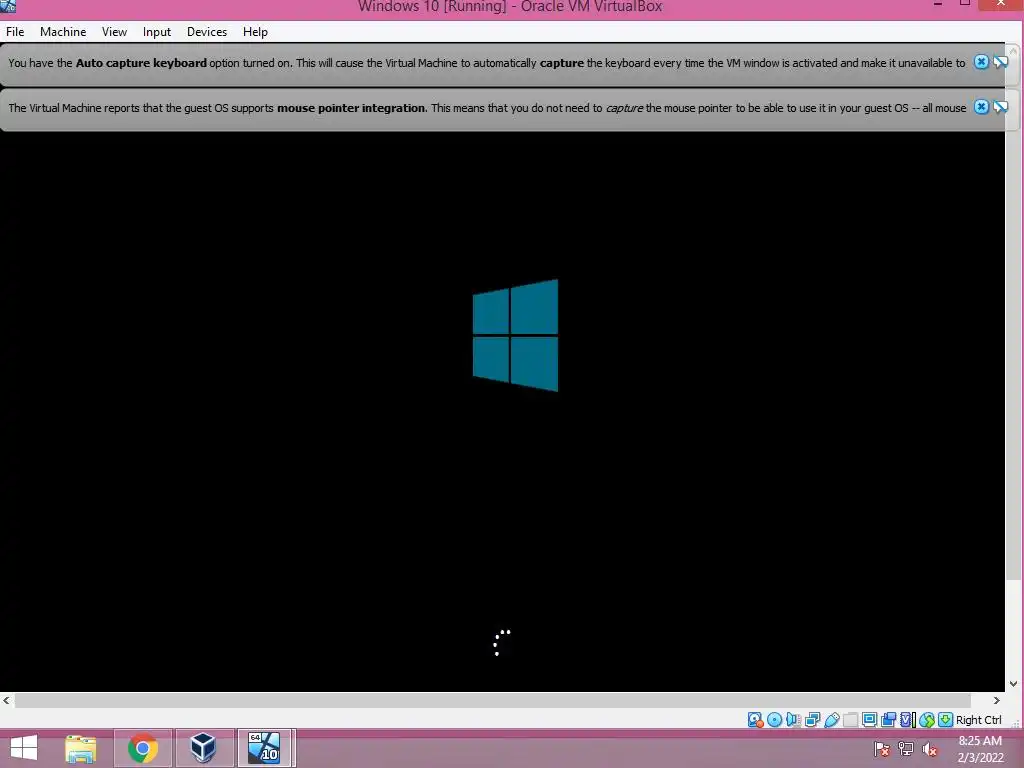Click the video recording status icon
Image resolution: width=1024 pixels, height=768 pixels.
point(888,720)
